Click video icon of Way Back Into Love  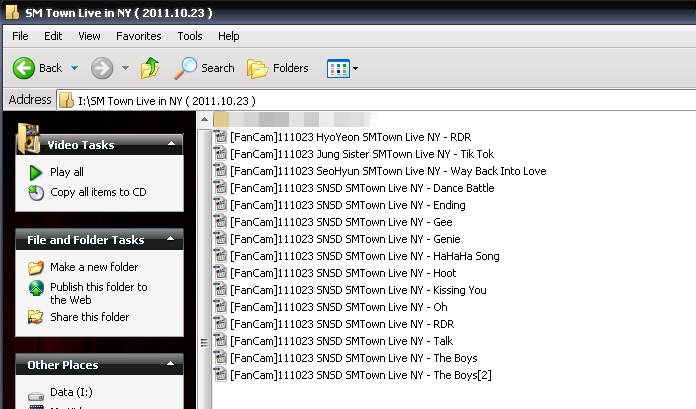220,171
